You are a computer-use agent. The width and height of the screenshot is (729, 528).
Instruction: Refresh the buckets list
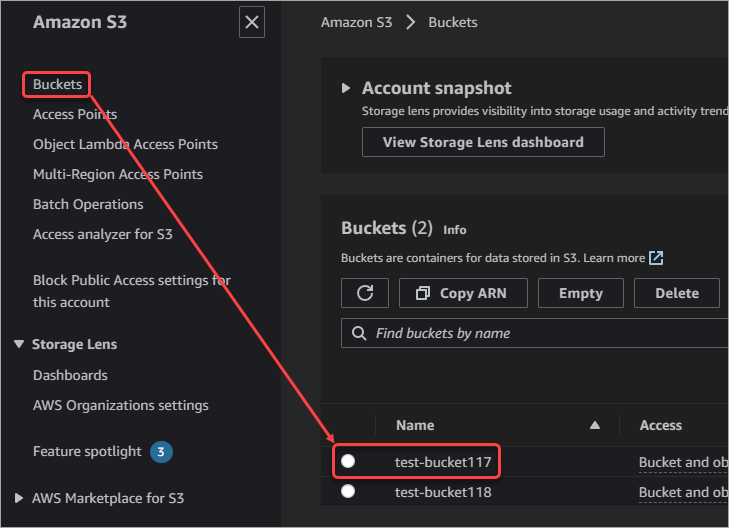coord(365,293)
